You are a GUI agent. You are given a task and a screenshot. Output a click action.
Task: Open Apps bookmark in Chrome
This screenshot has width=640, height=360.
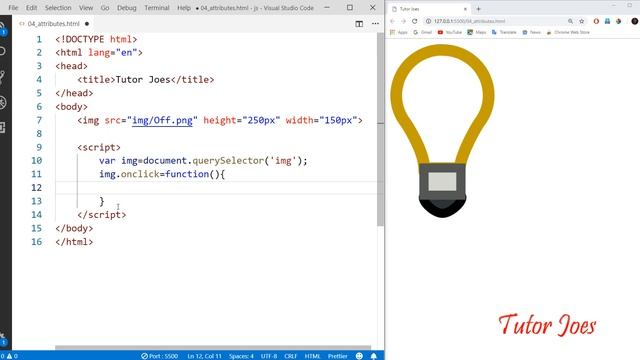tap(399, 32)
